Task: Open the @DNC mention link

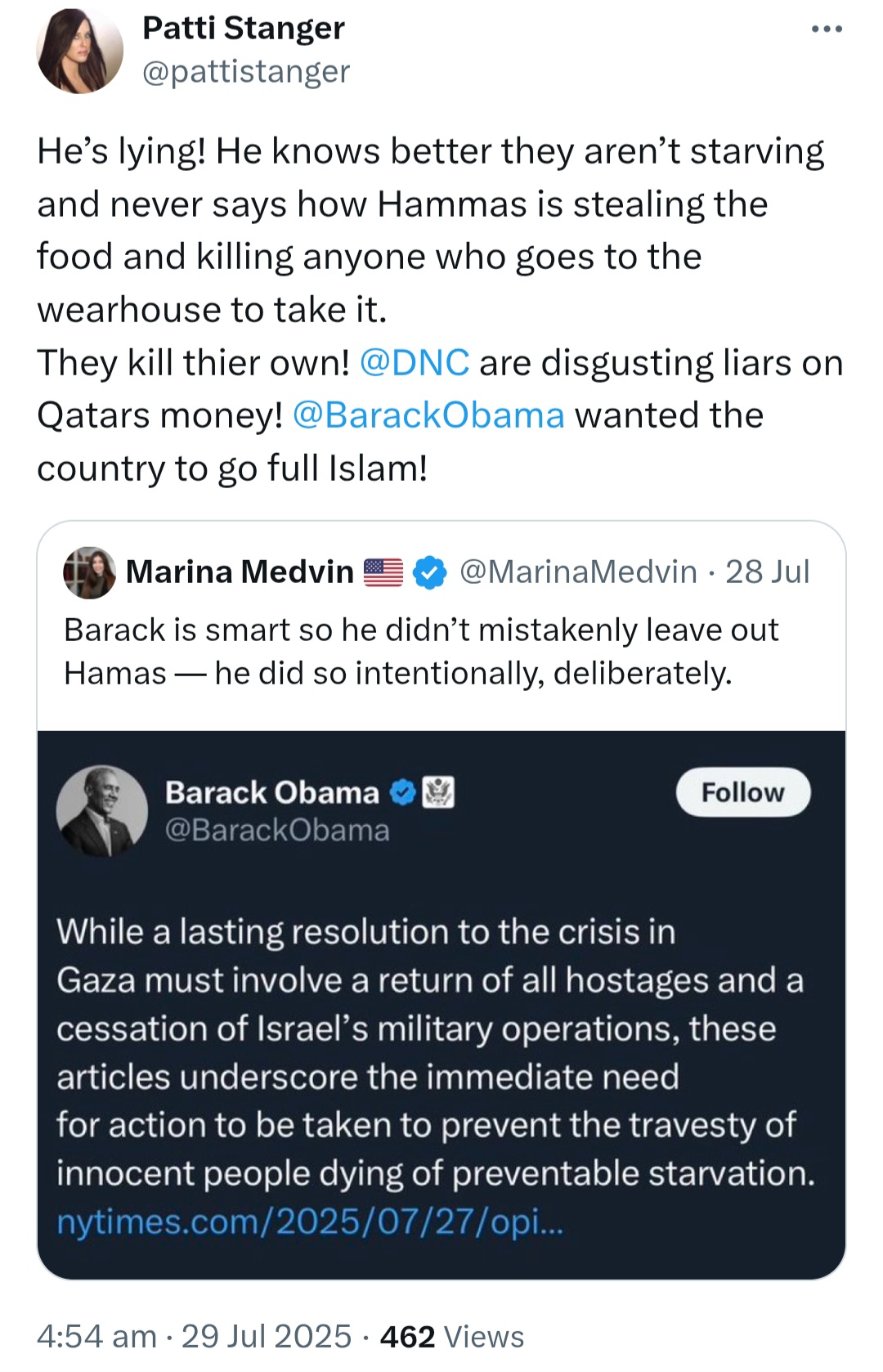Action: coord(415,362)
